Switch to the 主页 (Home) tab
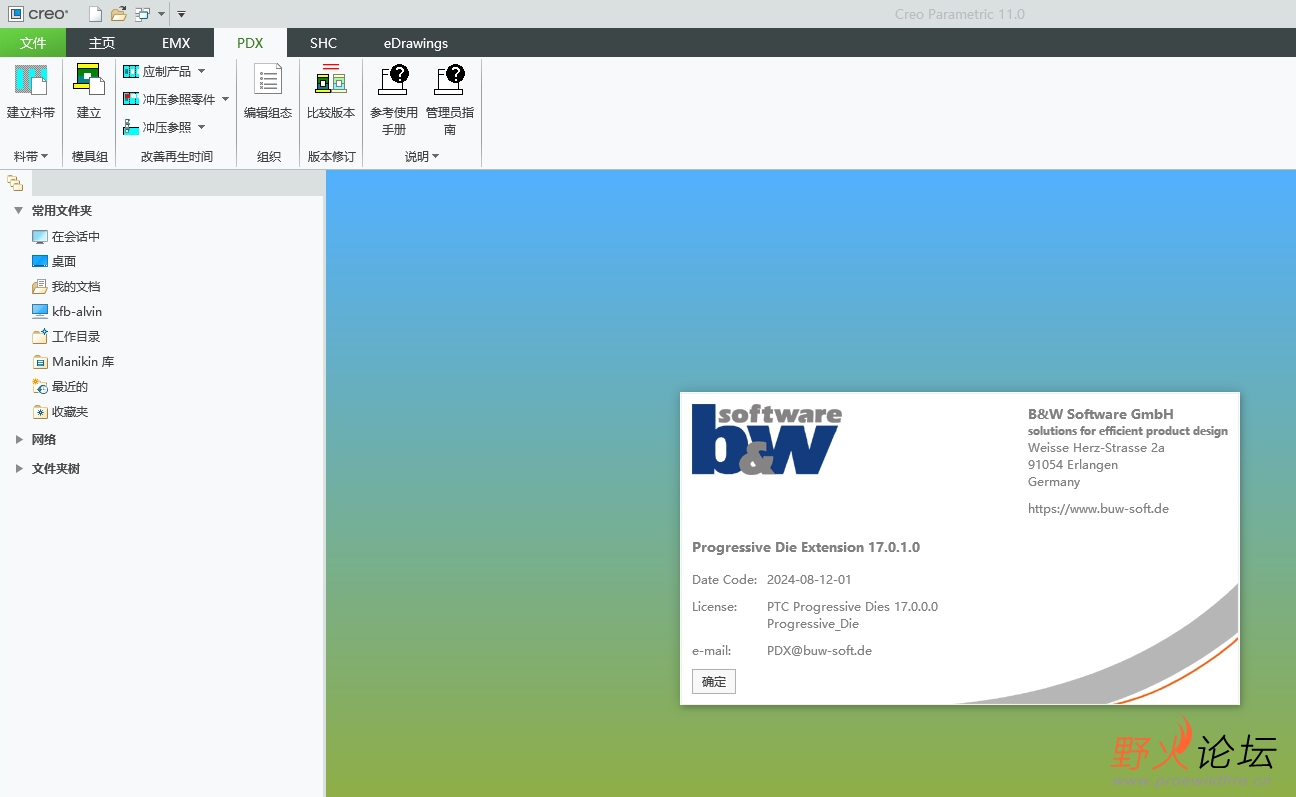Screen dimensions: 1296x797 102,43
